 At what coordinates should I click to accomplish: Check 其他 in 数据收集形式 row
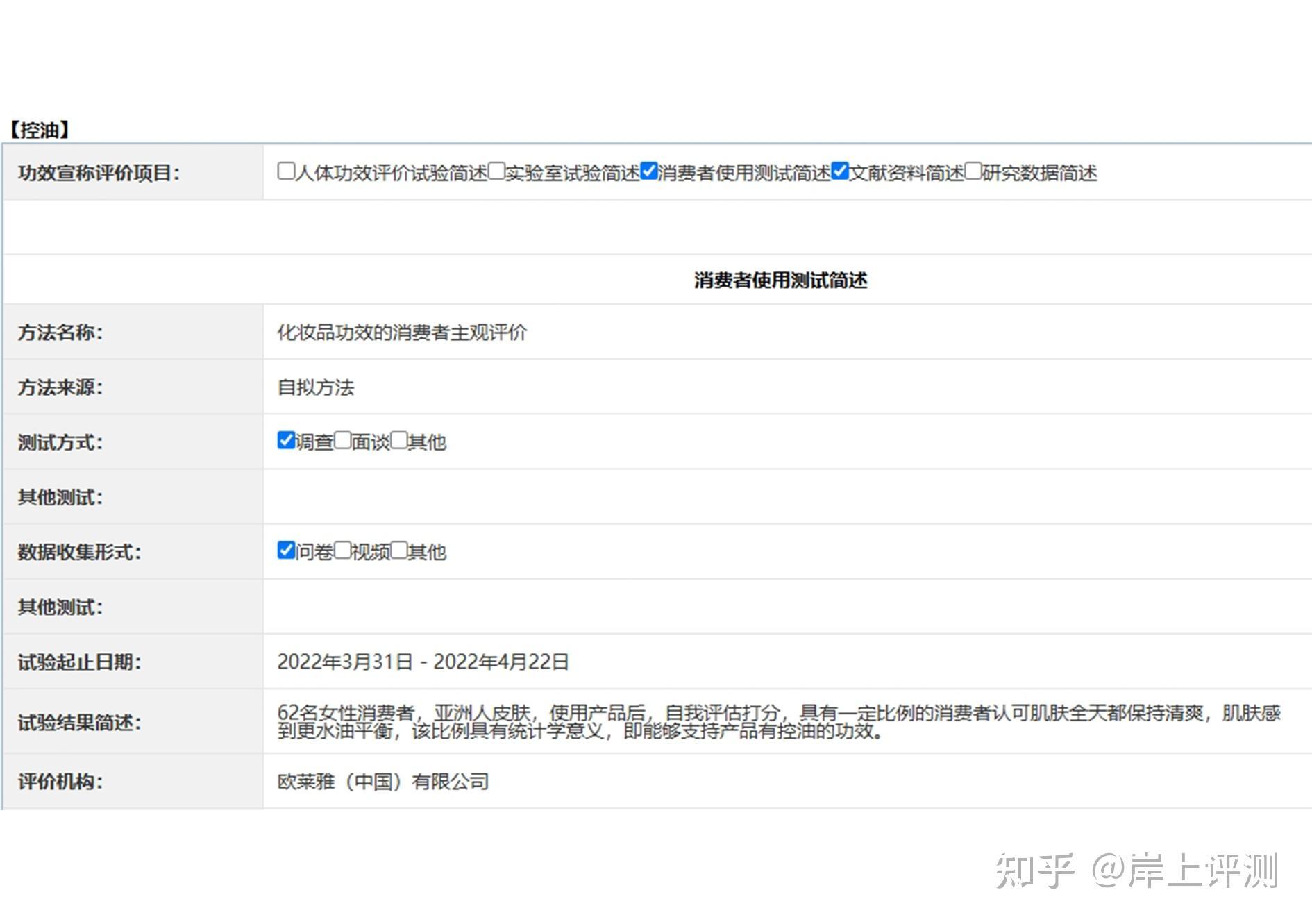pos(399,550)
